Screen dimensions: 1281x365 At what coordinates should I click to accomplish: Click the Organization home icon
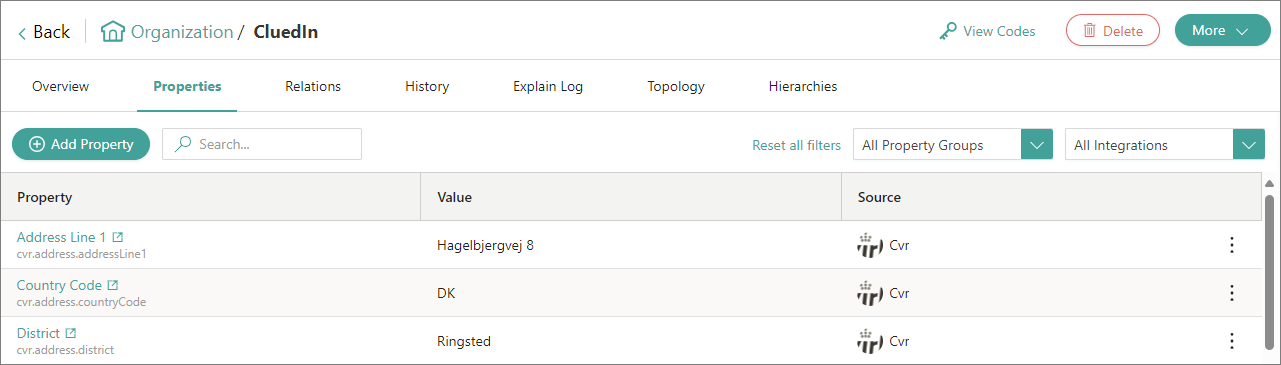click(113, 31)
